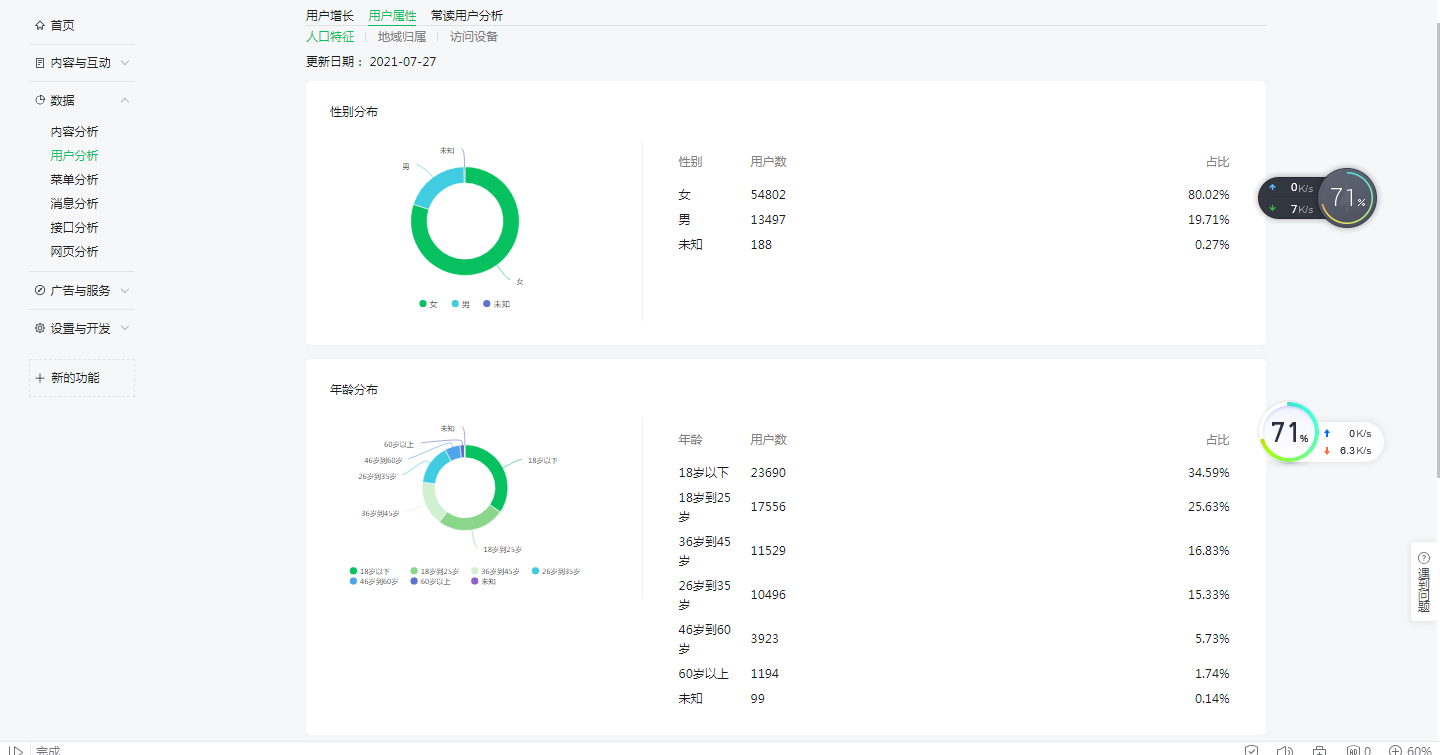
Task: Click the 性别分布 section heading
Action: coord(354,112)
